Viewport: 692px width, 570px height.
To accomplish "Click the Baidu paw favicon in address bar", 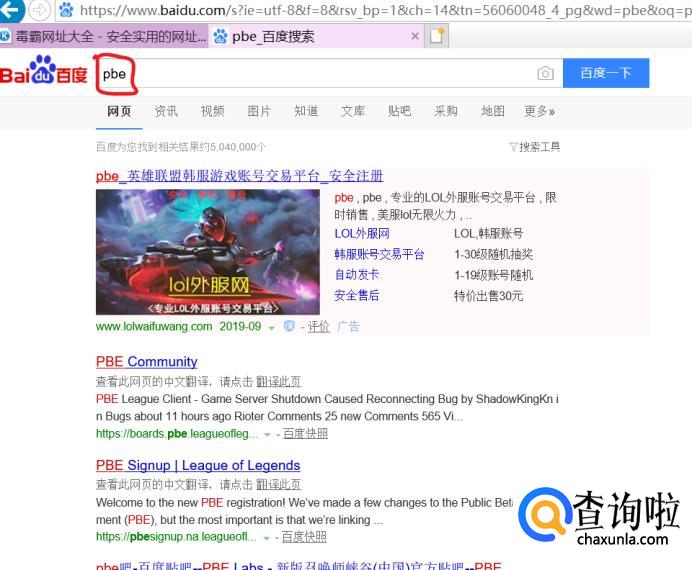I will (66, 9).
